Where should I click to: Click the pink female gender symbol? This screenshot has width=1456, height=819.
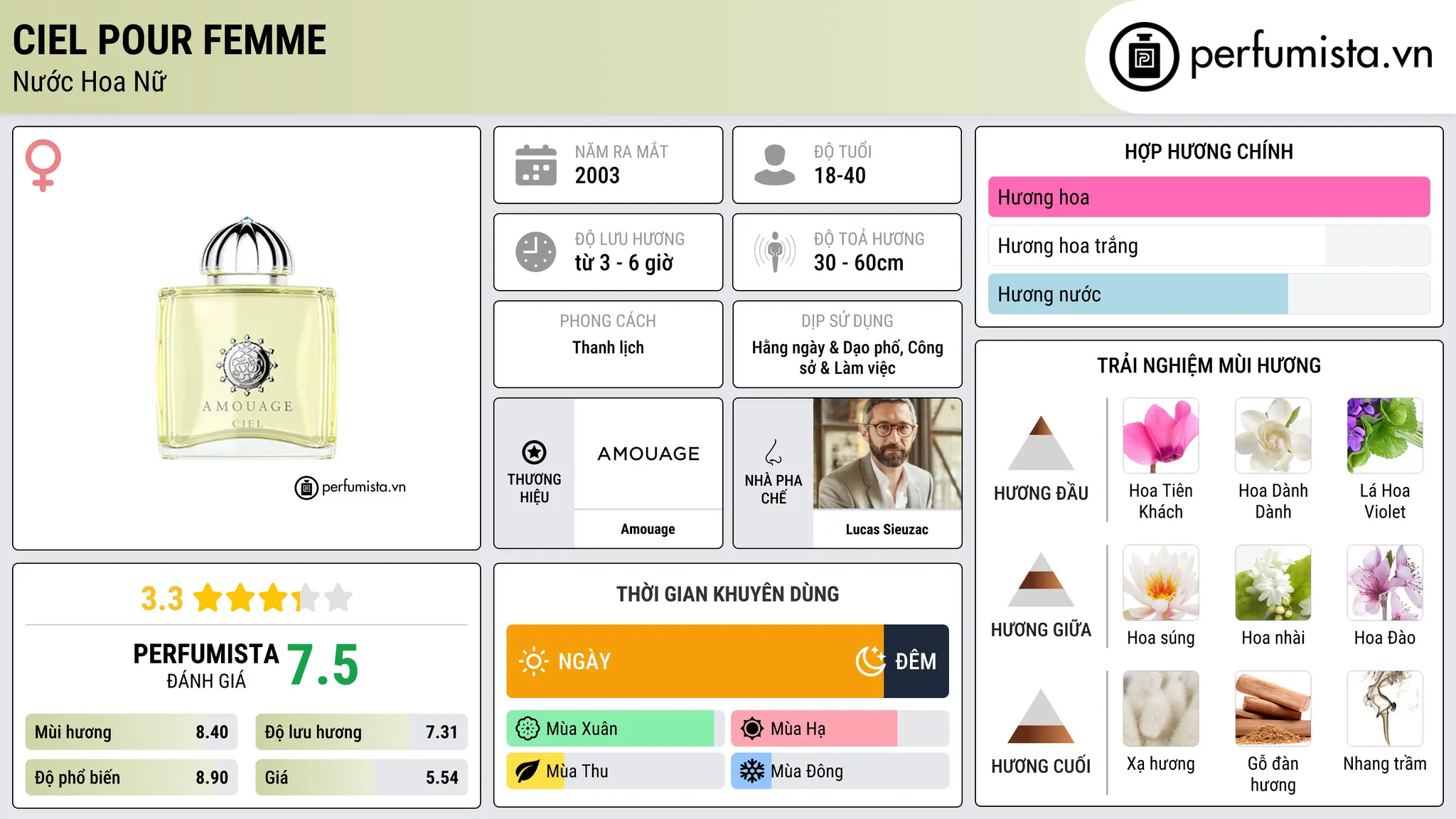click(x=43, y=165)
